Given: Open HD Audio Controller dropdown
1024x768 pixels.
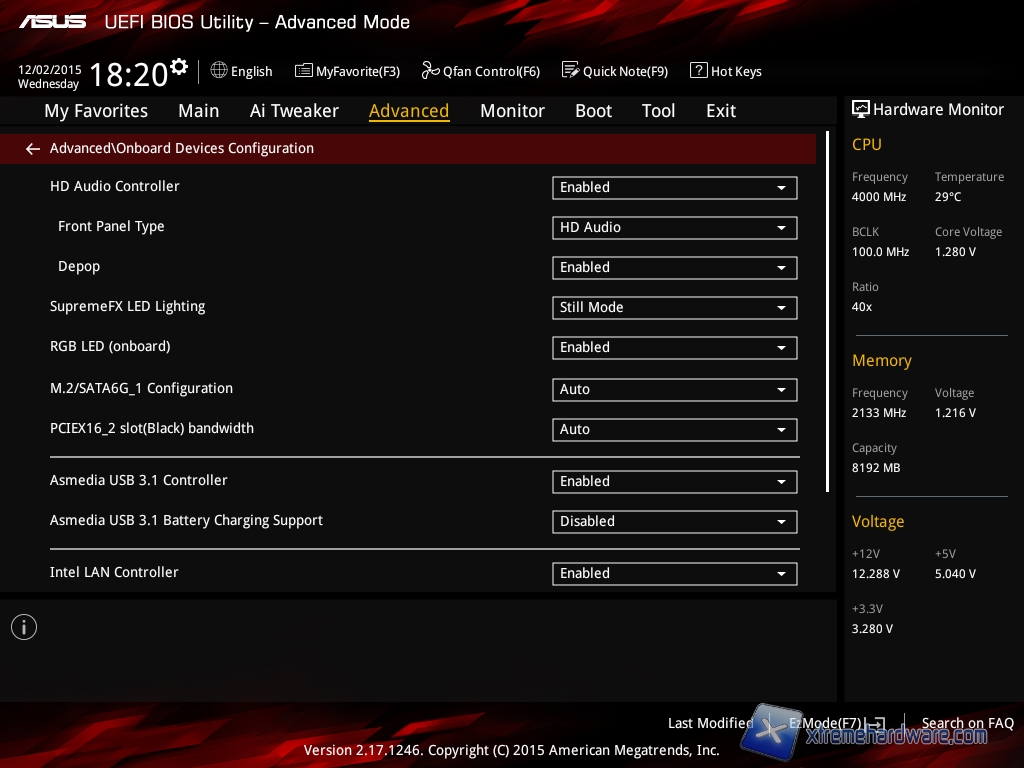Looking at the screenshot, I should pos(674,188).
